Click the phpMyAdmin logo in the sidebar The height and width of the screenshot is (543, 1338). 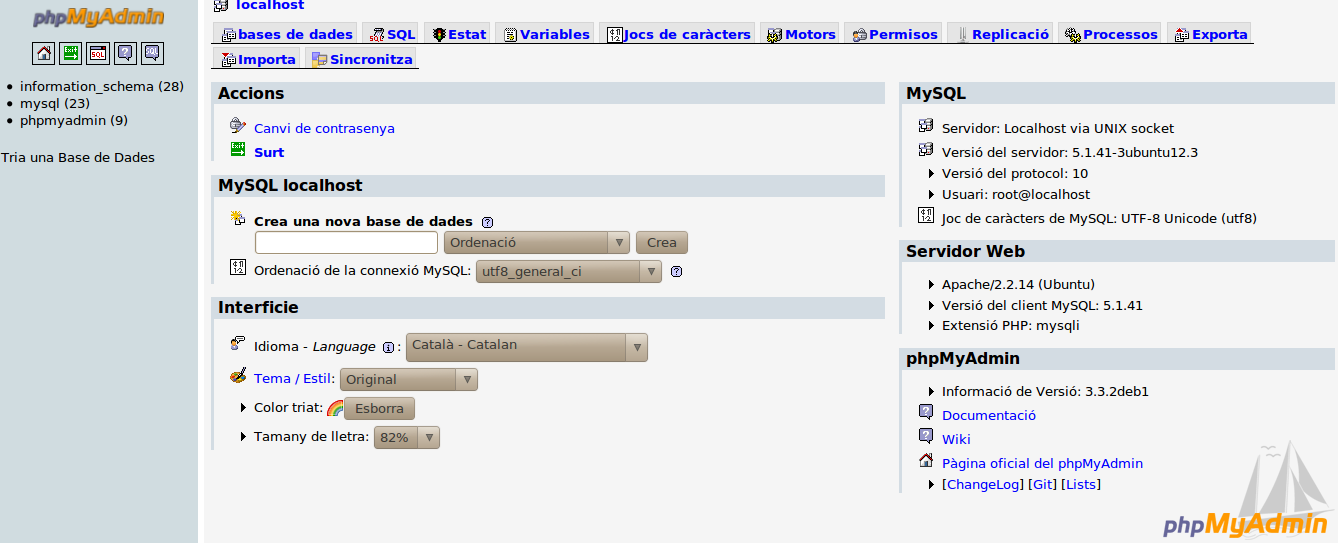[99, 18]
